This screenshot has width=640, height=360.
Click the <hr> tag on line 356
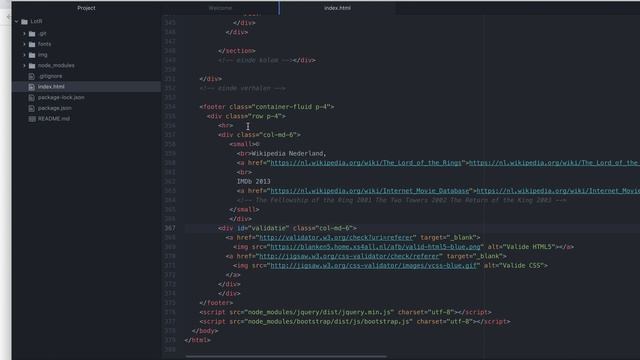pos(226,126)
